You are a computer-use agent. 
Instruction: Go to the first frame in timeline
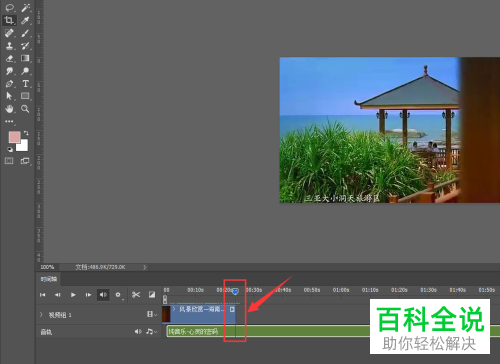click(x=43, y=295)
